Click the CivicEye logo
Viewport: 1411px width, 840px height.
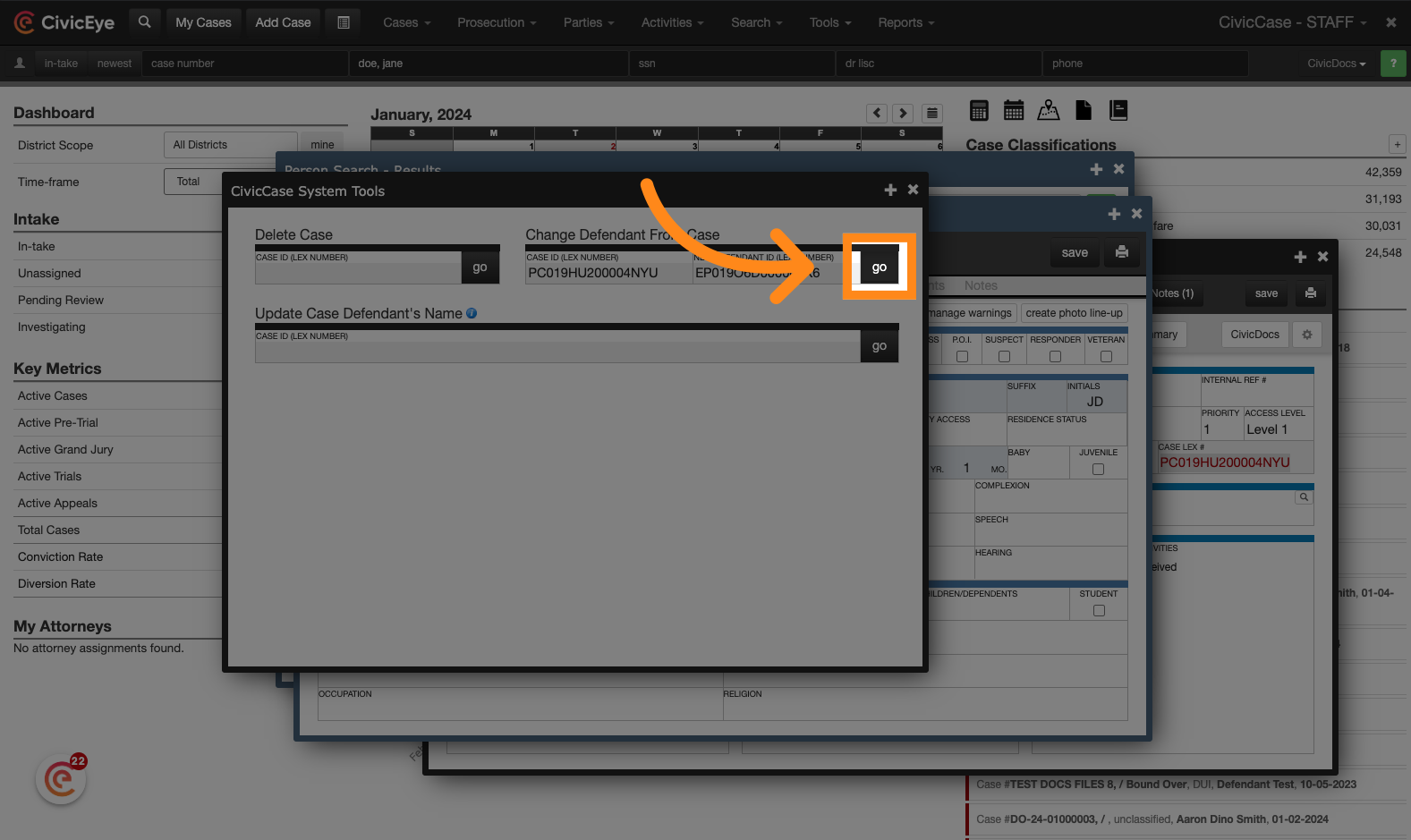tap(64, 22)
